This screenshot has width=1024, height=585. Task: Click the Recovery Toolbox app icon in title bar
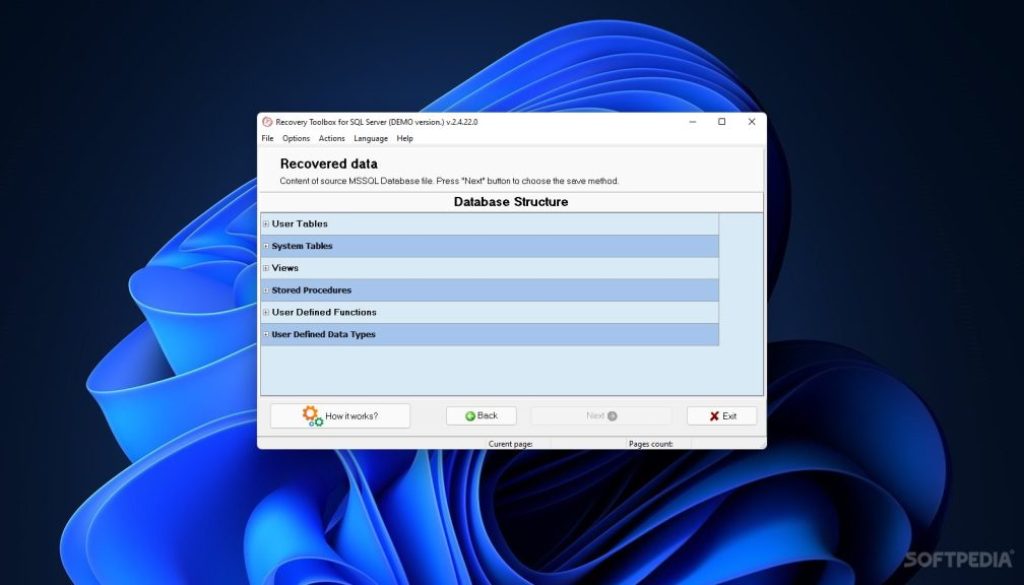coord(267,122)
